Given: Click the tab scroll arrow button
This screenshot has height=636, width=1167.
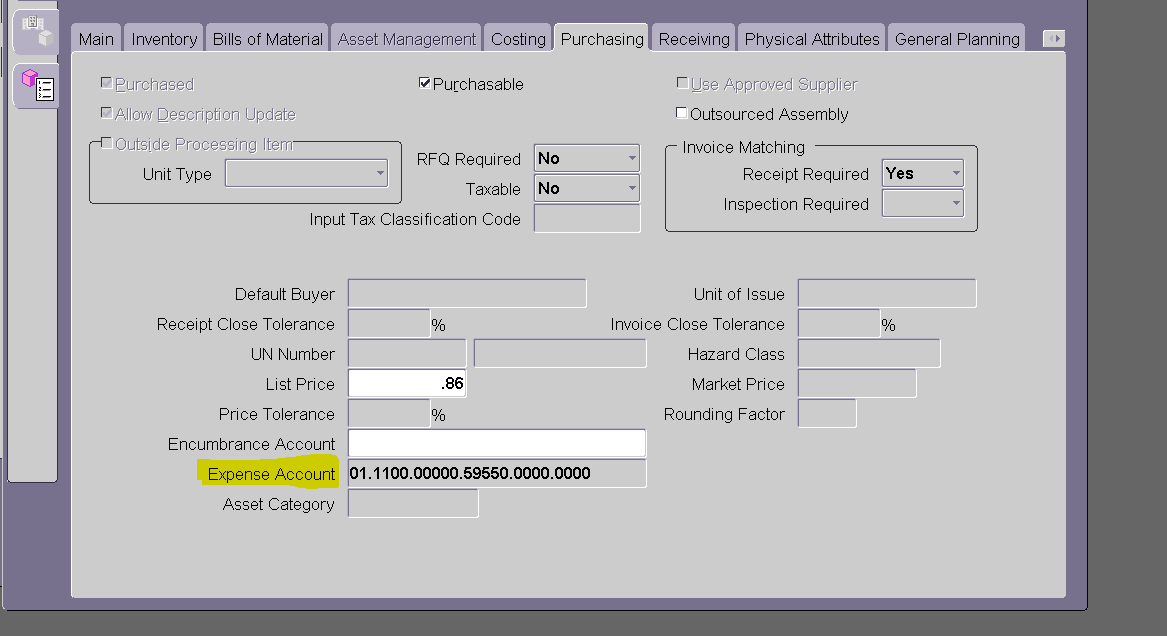Looking at the screenshot, I should 1053,37.
